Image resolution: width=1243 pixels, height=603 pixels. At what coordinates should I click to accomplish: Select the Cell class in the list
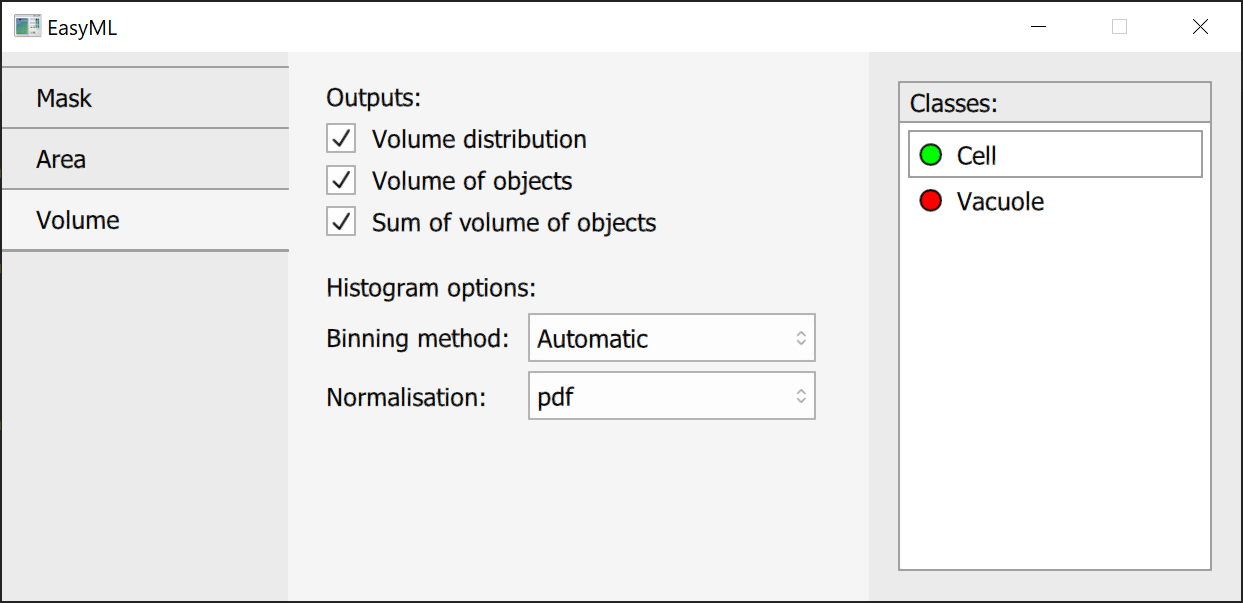[x=1054, y=155]
